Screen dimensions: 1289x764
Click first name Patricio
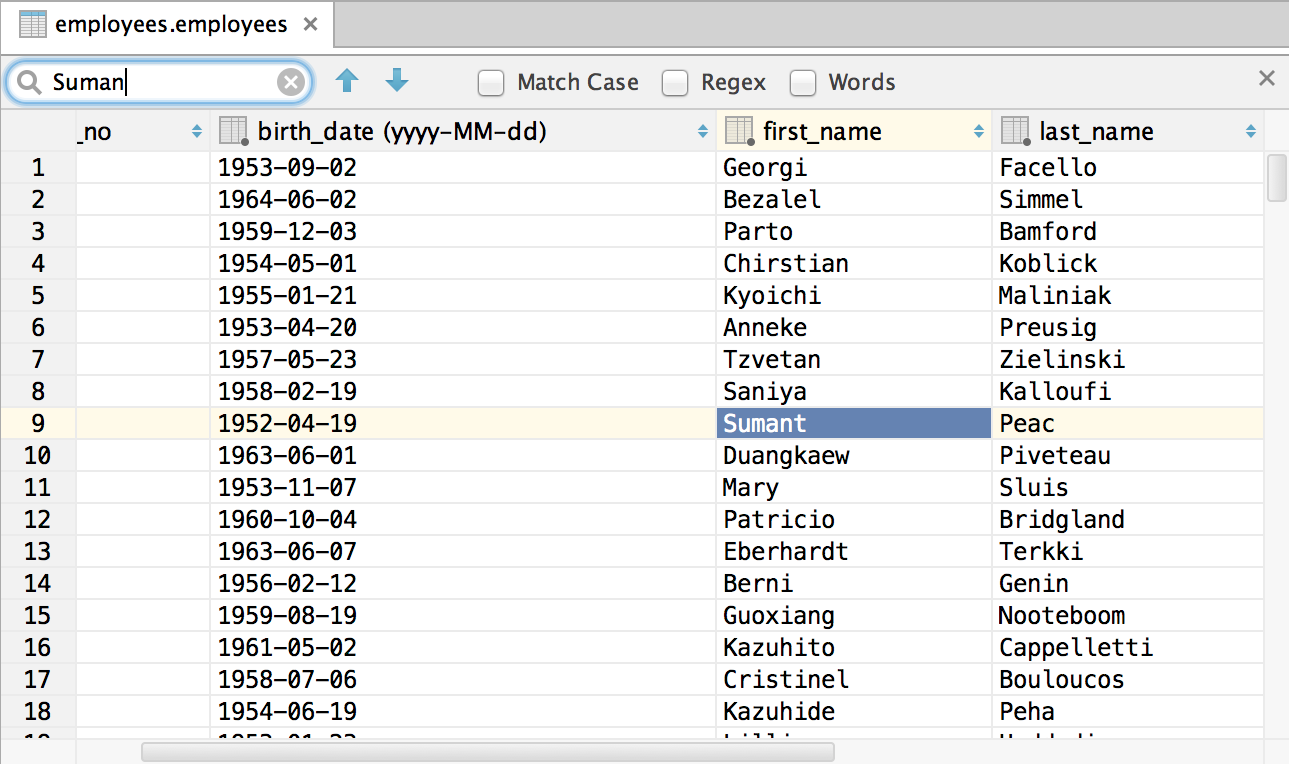(779, 519)
